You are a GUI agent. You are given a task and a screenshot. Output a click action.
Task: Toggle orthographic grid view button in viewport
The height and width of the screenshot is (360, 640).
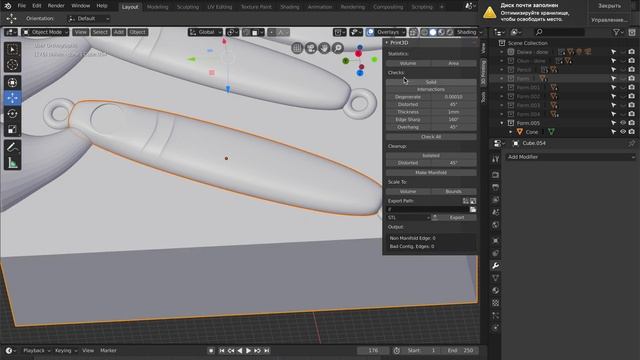[x=297, y=48]
